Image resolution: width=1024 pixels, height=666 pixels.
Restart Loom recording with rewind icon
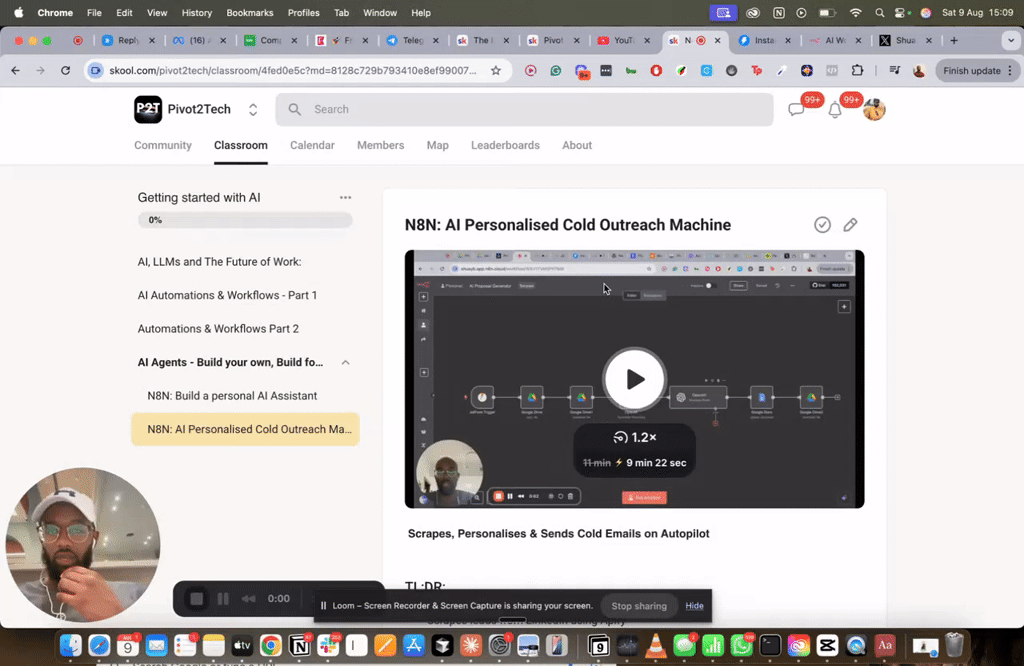click(248, 599)
